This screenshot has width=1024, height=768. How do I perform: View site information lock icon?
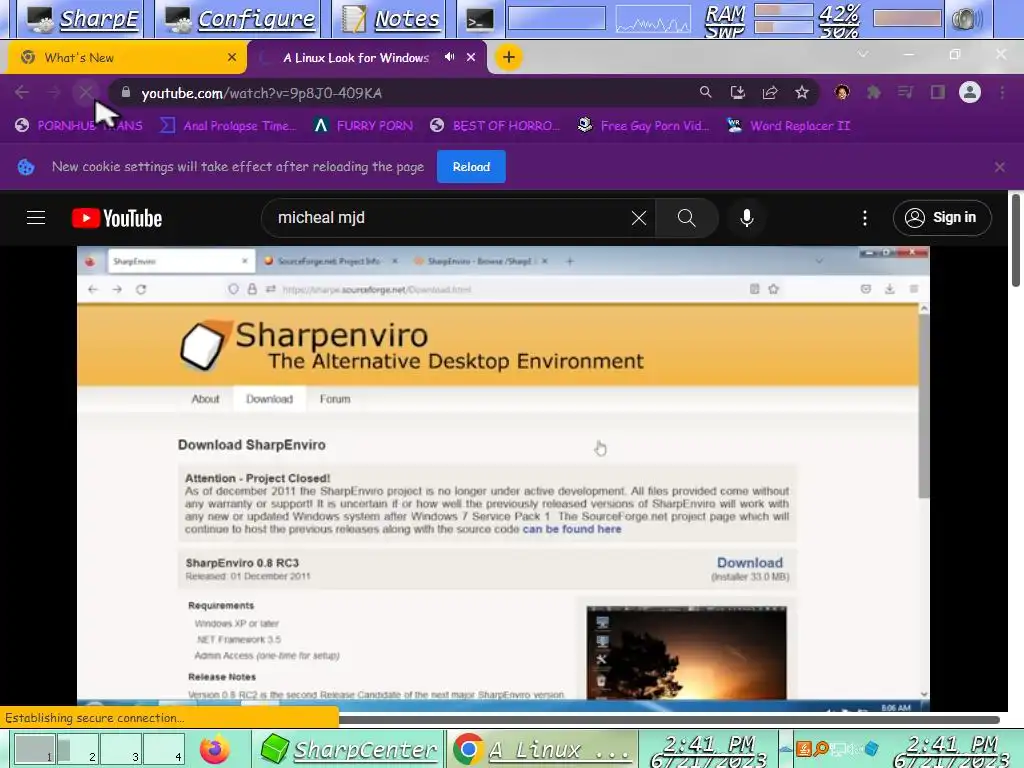(126, 92)
